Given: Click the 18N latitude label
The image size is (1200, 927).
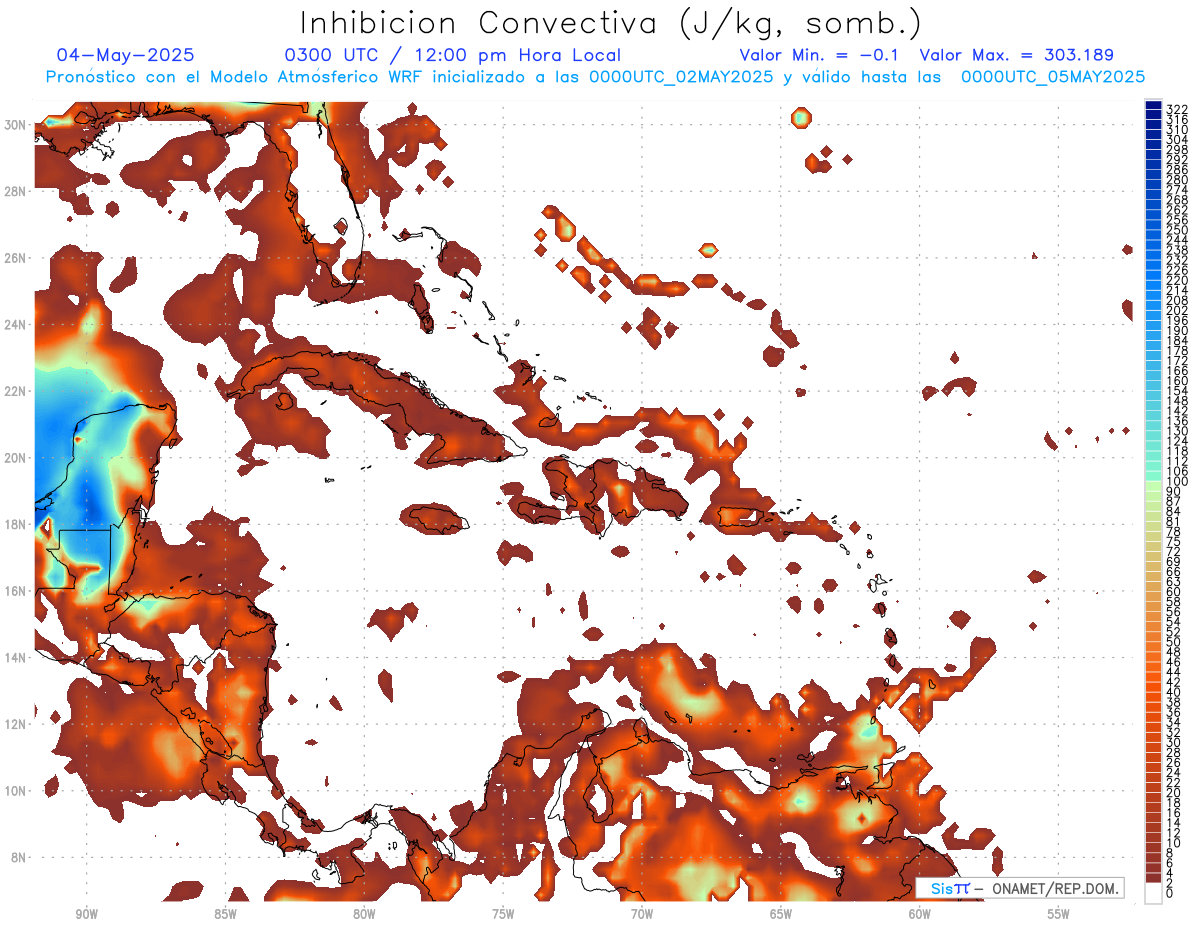Looking at the screenshot, I should tap(15, 524).
